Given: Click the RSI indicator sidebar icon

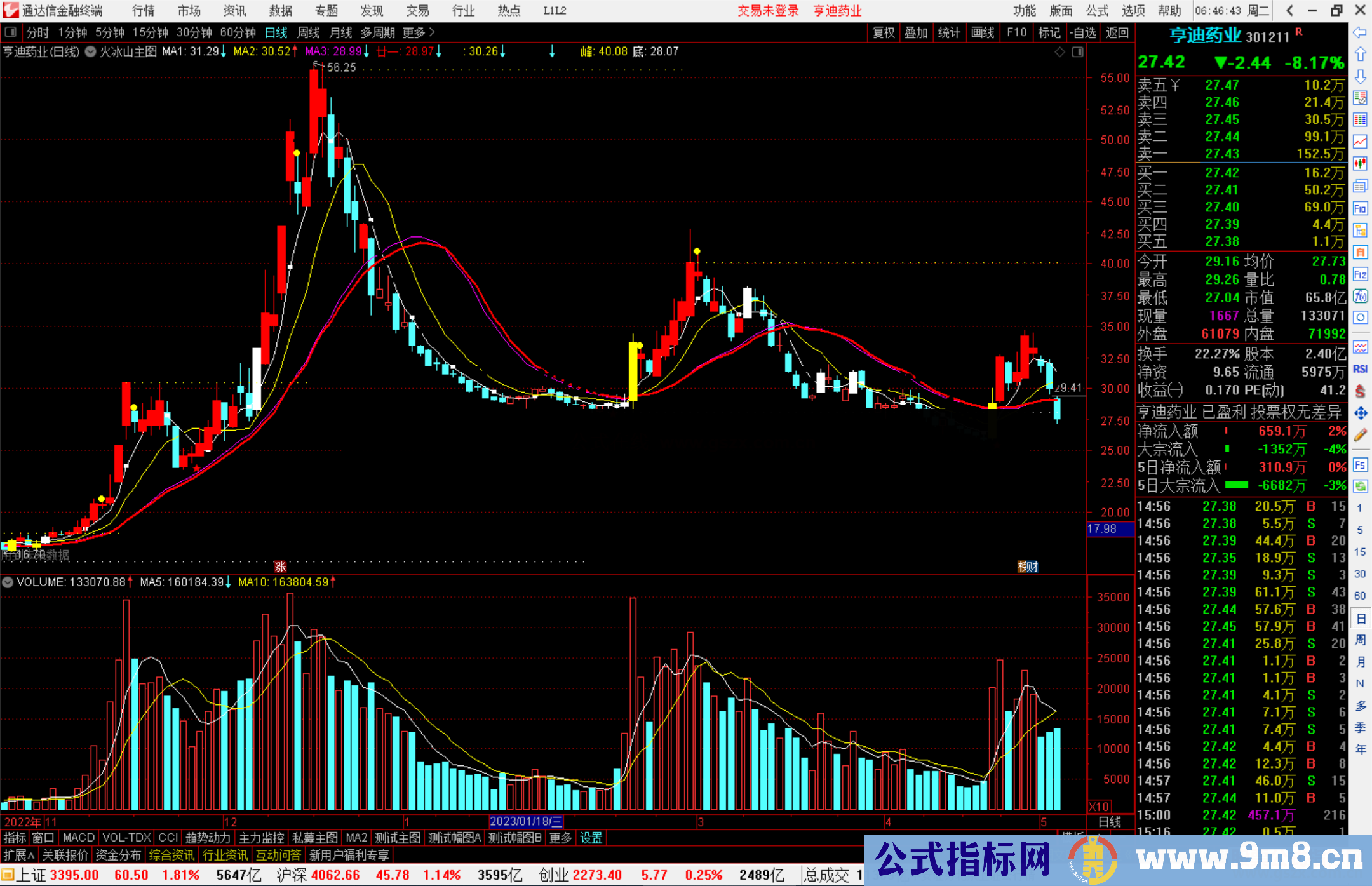Looking at the screenshot, I should 1360,369.
